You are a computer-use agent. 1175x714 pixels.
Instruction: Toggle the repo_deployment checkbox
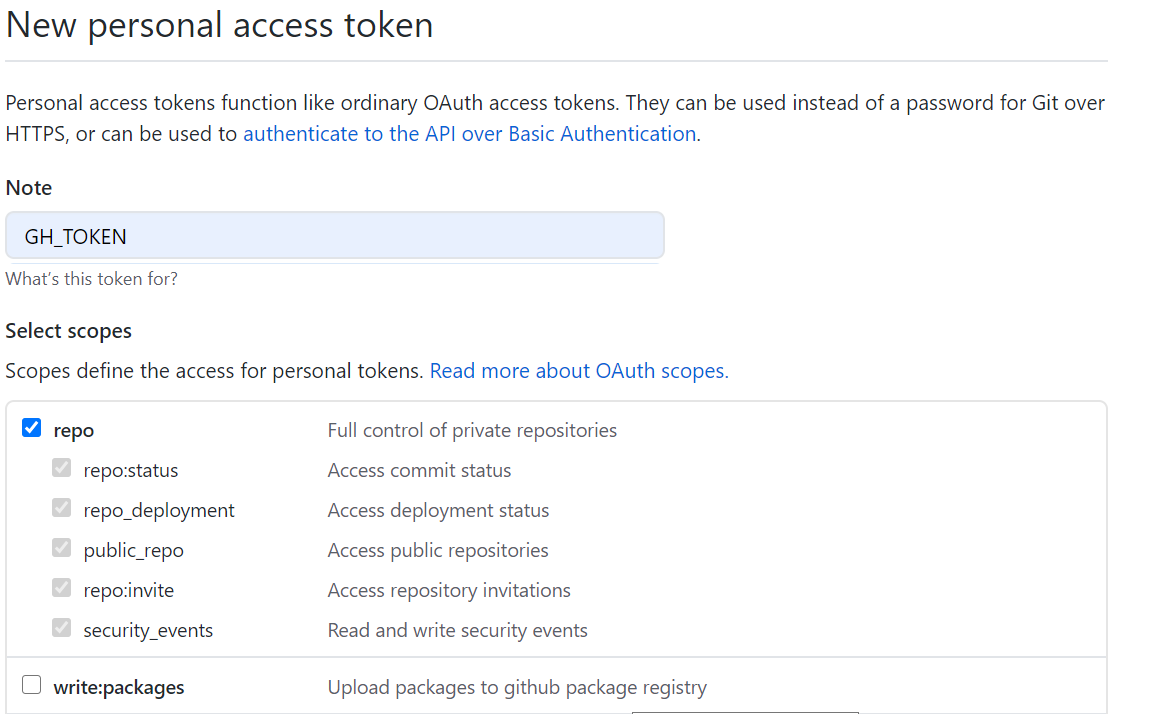click(62, 508)
